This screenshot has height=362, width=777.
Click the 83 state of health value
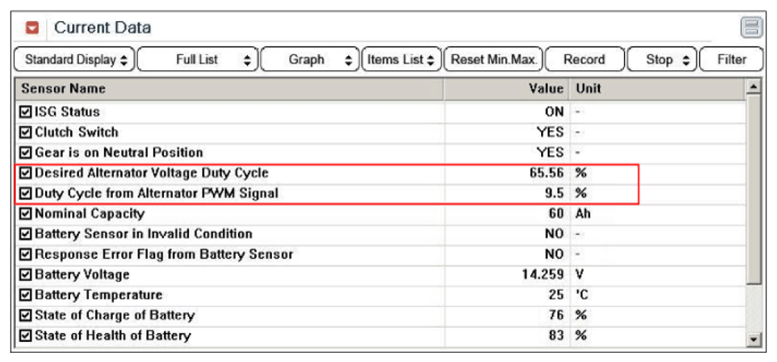tap(556, 336)
